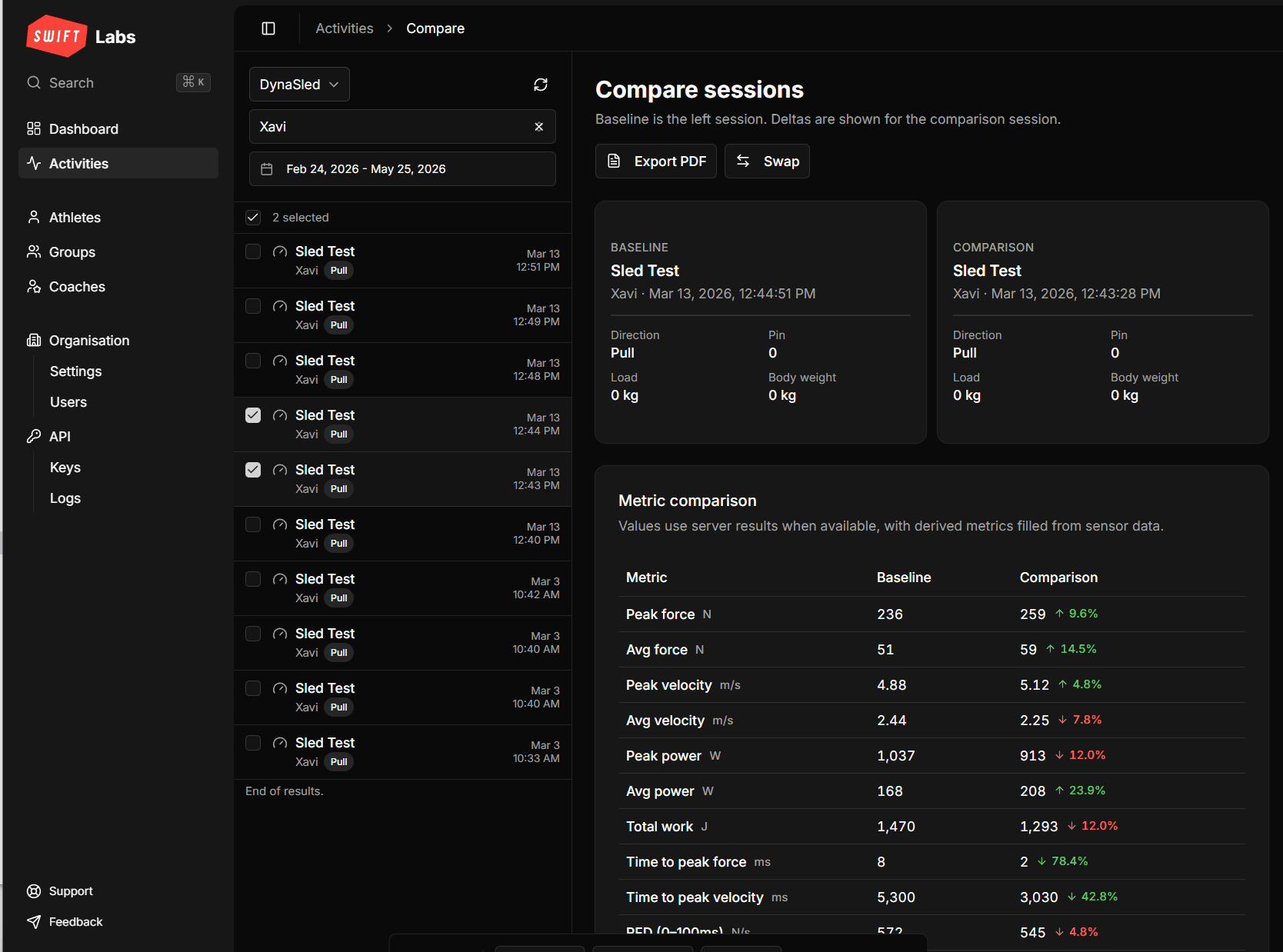Open the Feedback link
Screen dimensions: 1283x952
pos(75,922)
